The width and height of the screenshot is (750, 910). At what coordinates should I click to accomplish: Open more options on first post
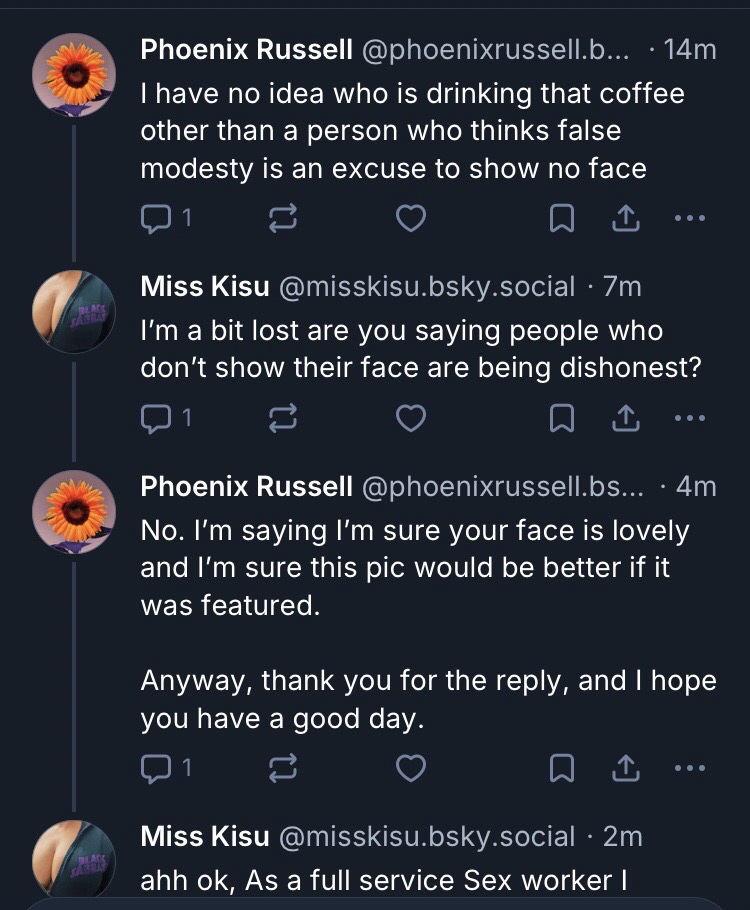[690, 218]
